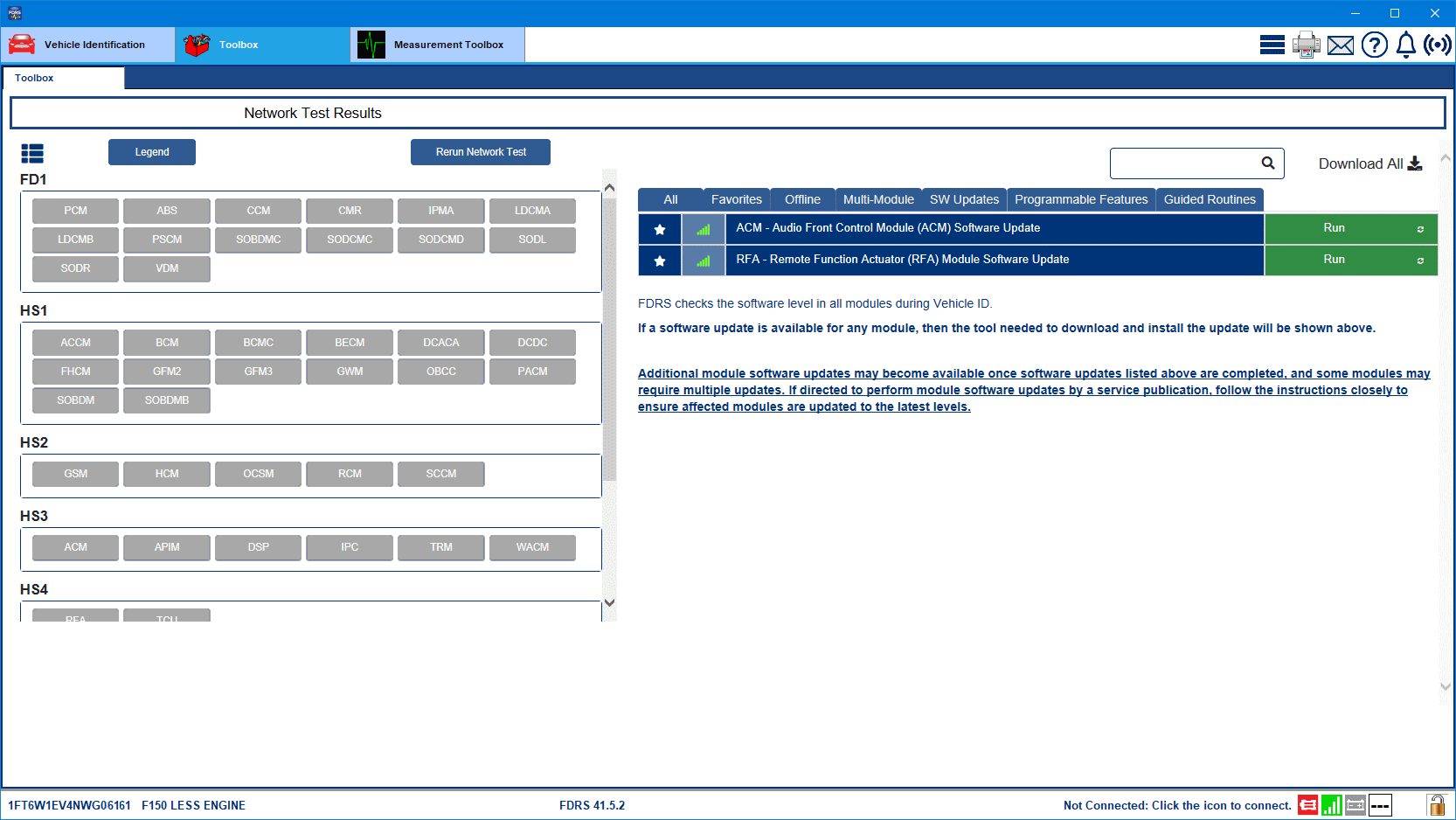Viewport: 1456px width, 820px height.
Task: Click the printer icon in top toolbar
Action: click(1307, 45)
